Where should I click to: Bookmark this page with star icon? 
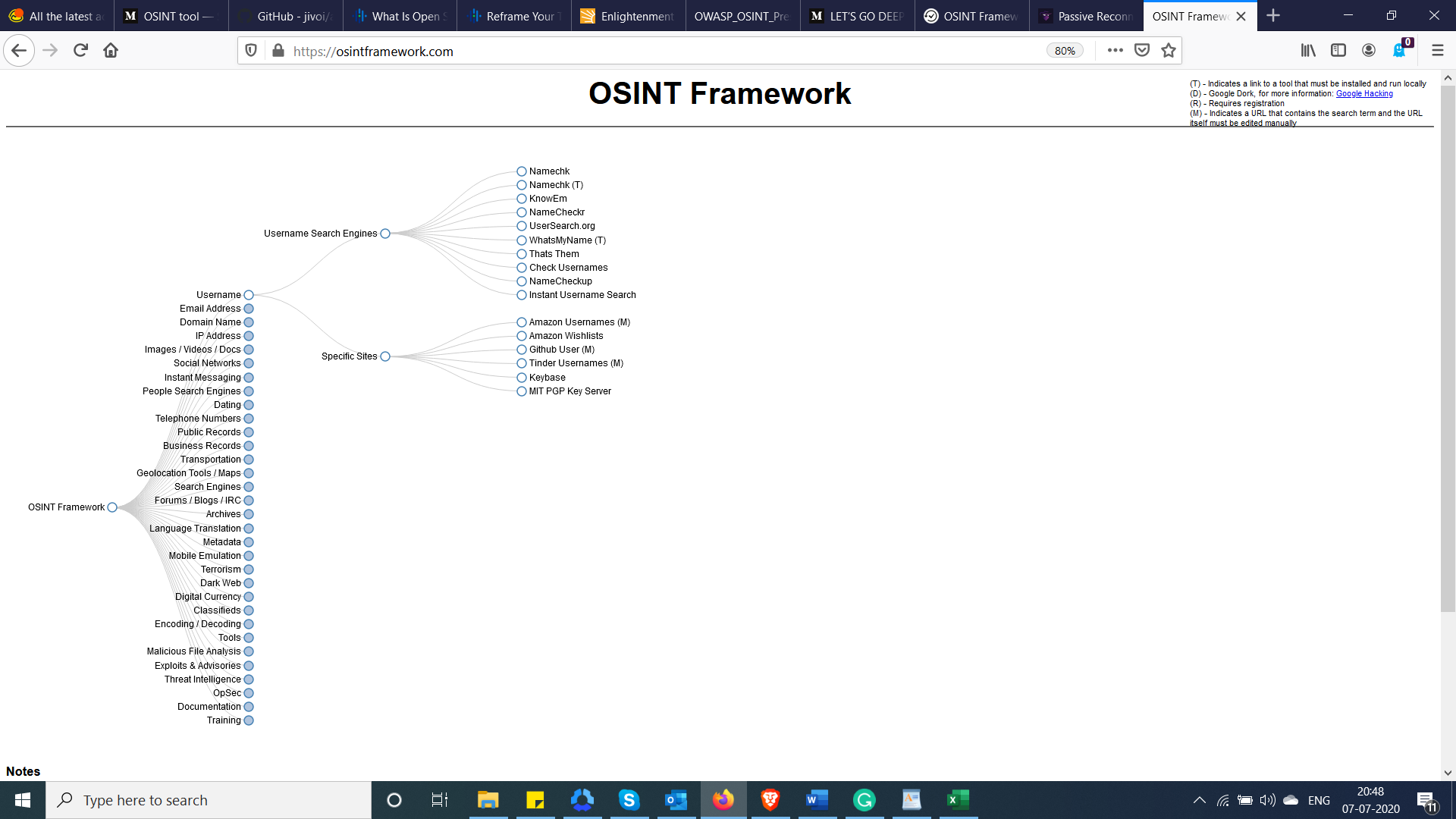[x=1169, y=51]
